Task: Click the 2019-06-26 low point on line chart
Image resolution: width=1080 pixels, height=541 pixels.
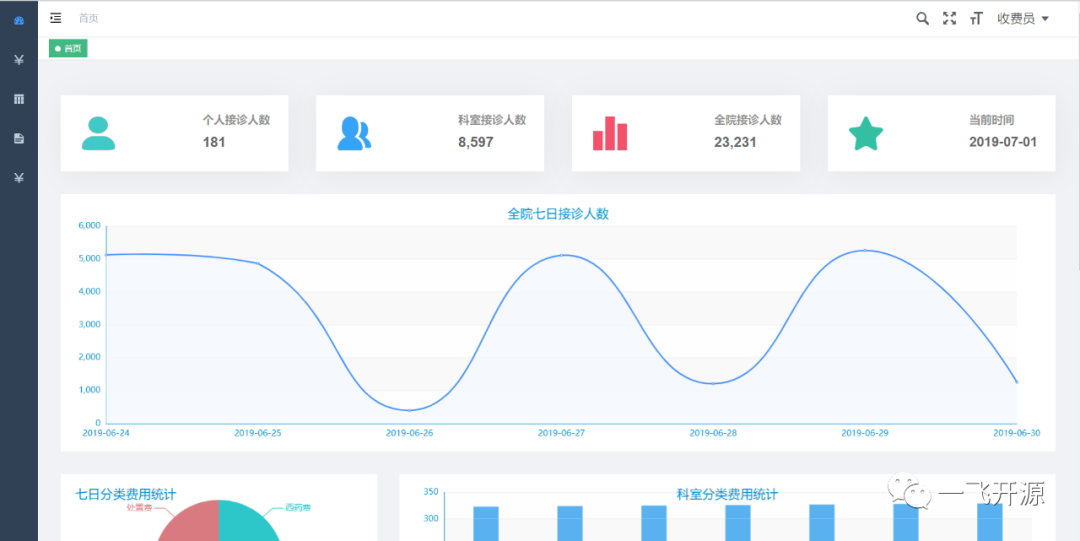Action: click(x=410, y=410)
